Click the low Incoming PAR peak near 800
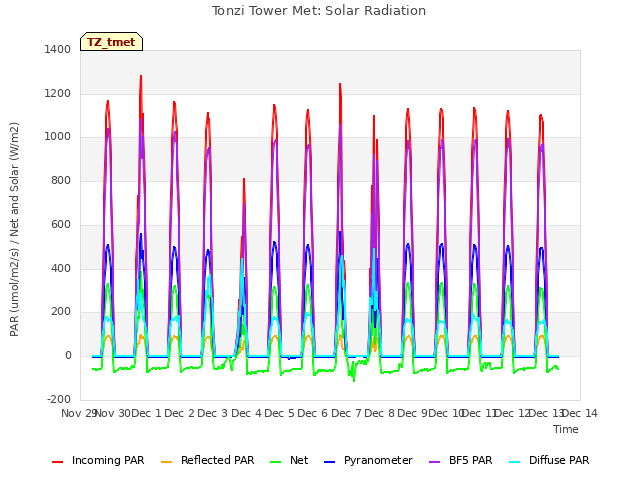Screen dimensions: 640x480 tap(244, 179)
